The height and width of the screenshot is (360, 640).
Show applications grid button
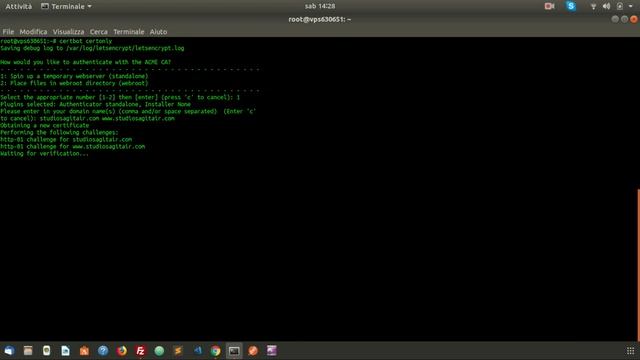pos(630,351)
